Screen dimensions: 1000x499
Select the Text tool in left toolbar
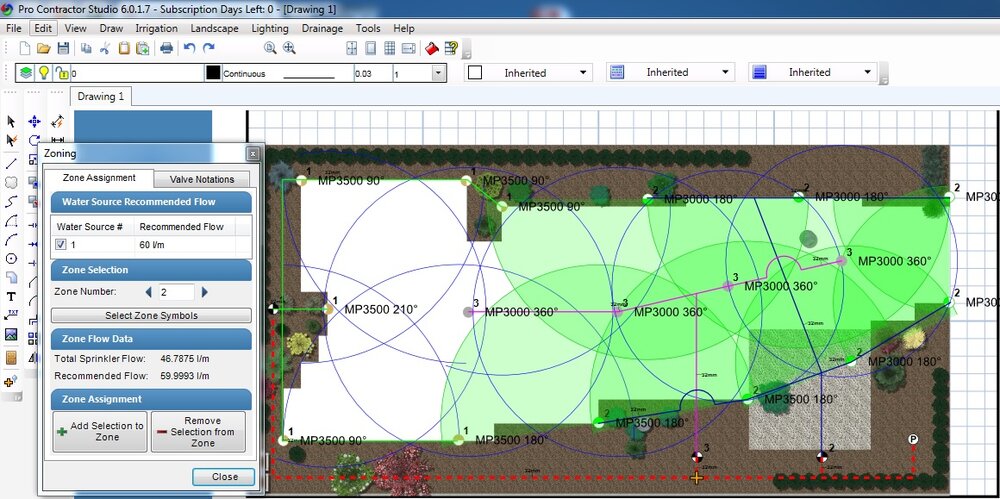tap(11, 296)
